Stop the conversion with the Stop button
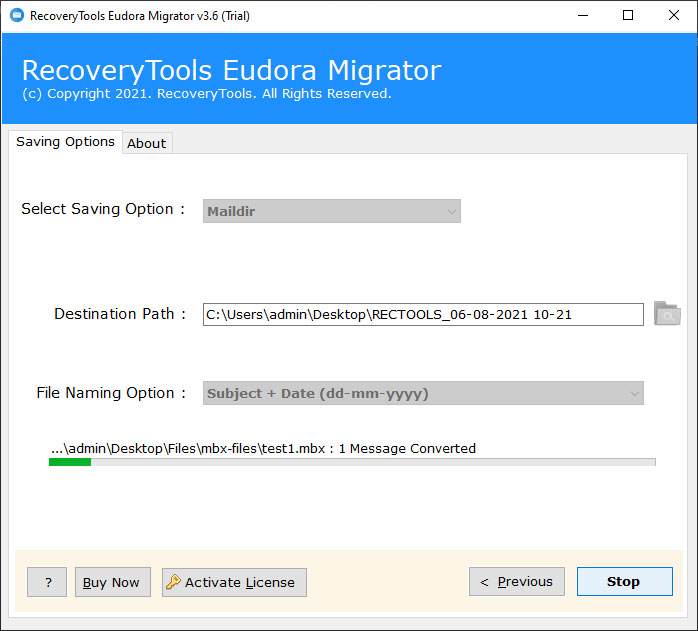 click(x=625, y=582)
